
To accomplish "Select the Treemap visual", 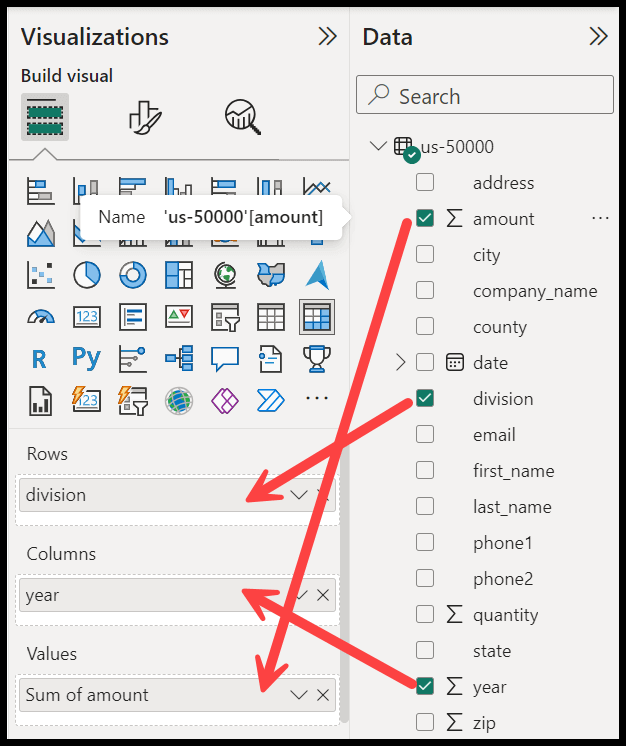I will [179, 275].
